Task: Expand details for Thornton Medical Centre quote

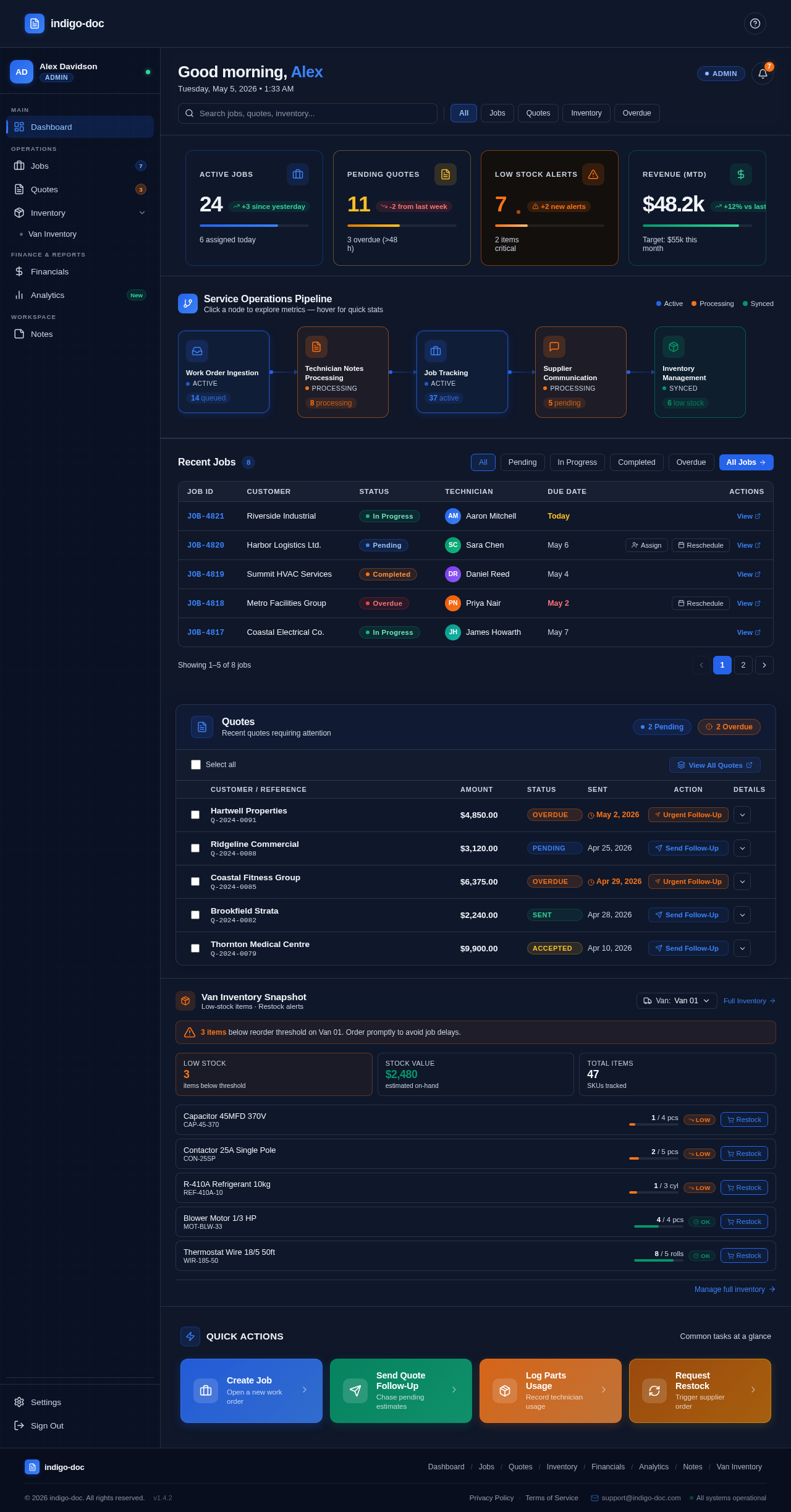Action: pos(742,948)
